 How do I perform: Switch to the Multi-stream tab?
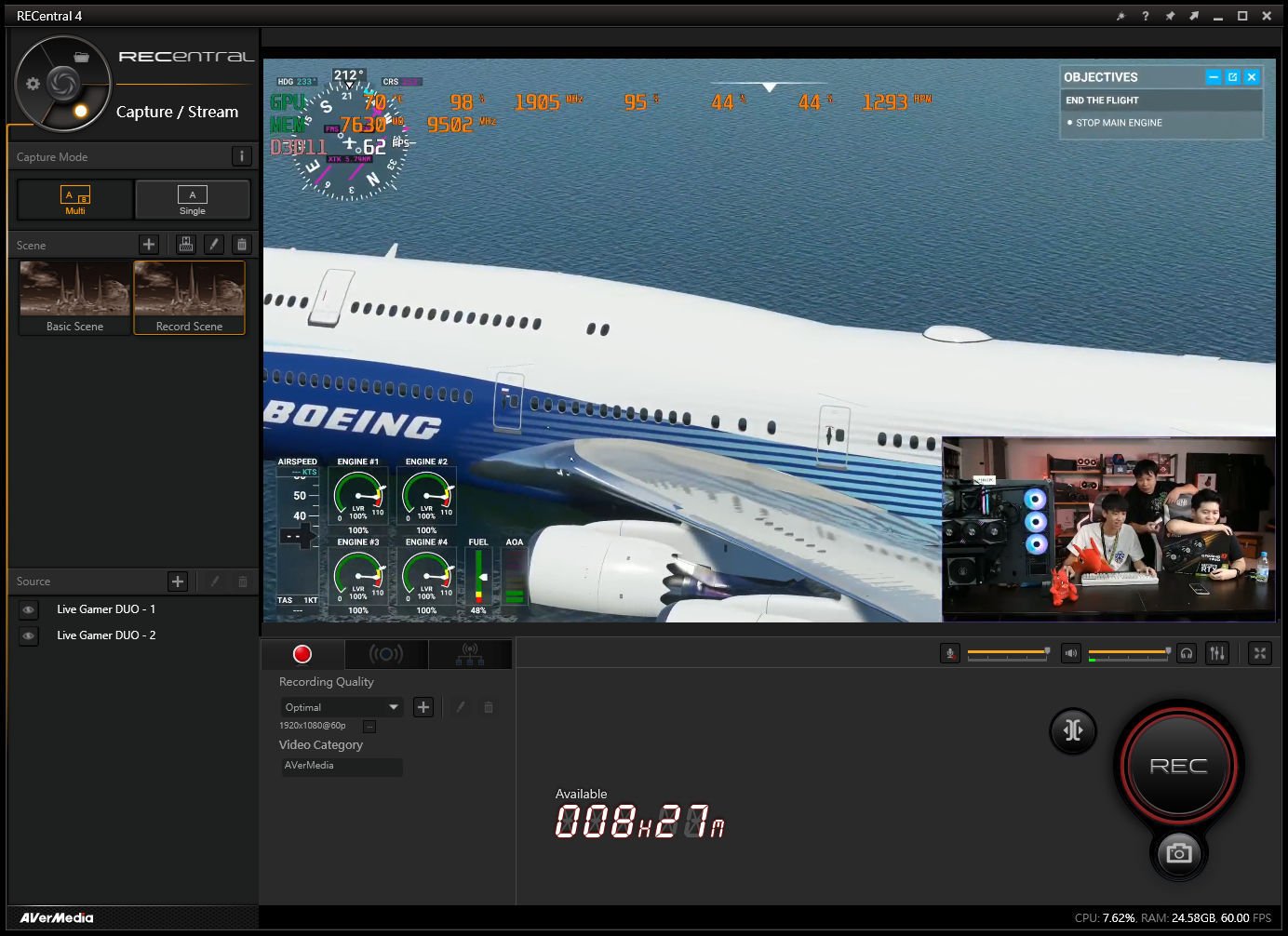[470, 654]
